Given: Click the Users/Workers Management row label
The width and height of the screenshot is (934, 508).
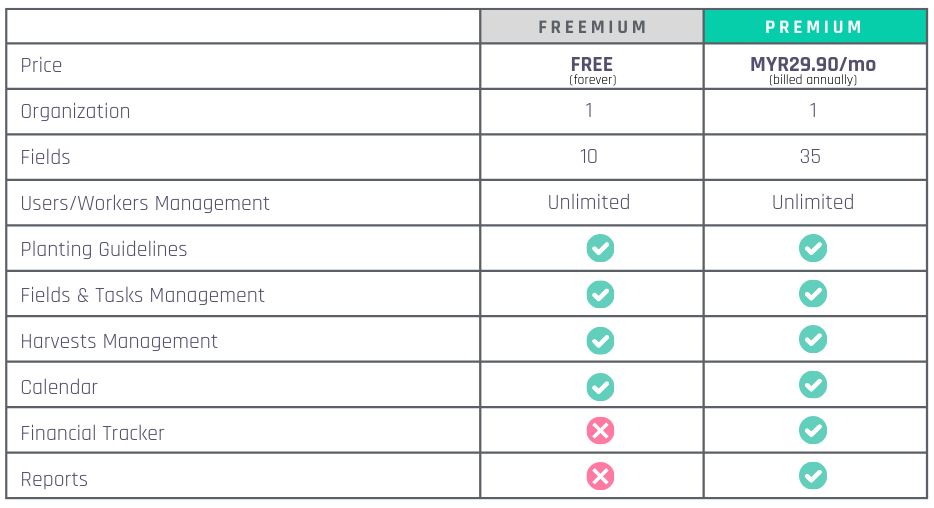Looking at the screenshot, I should (x=145, y=203).
